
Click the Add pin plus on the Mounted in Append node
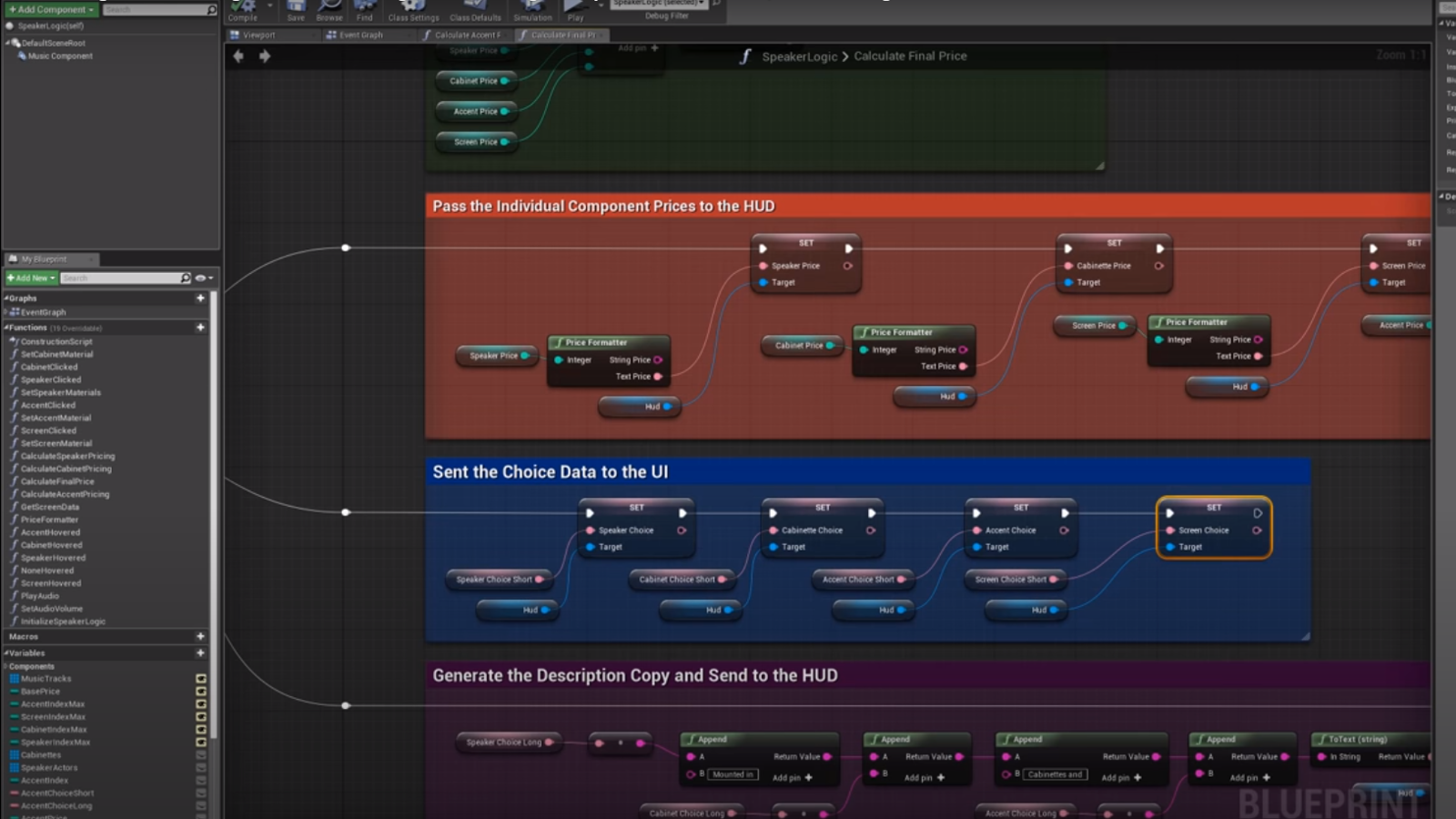[x=808, y=778]
